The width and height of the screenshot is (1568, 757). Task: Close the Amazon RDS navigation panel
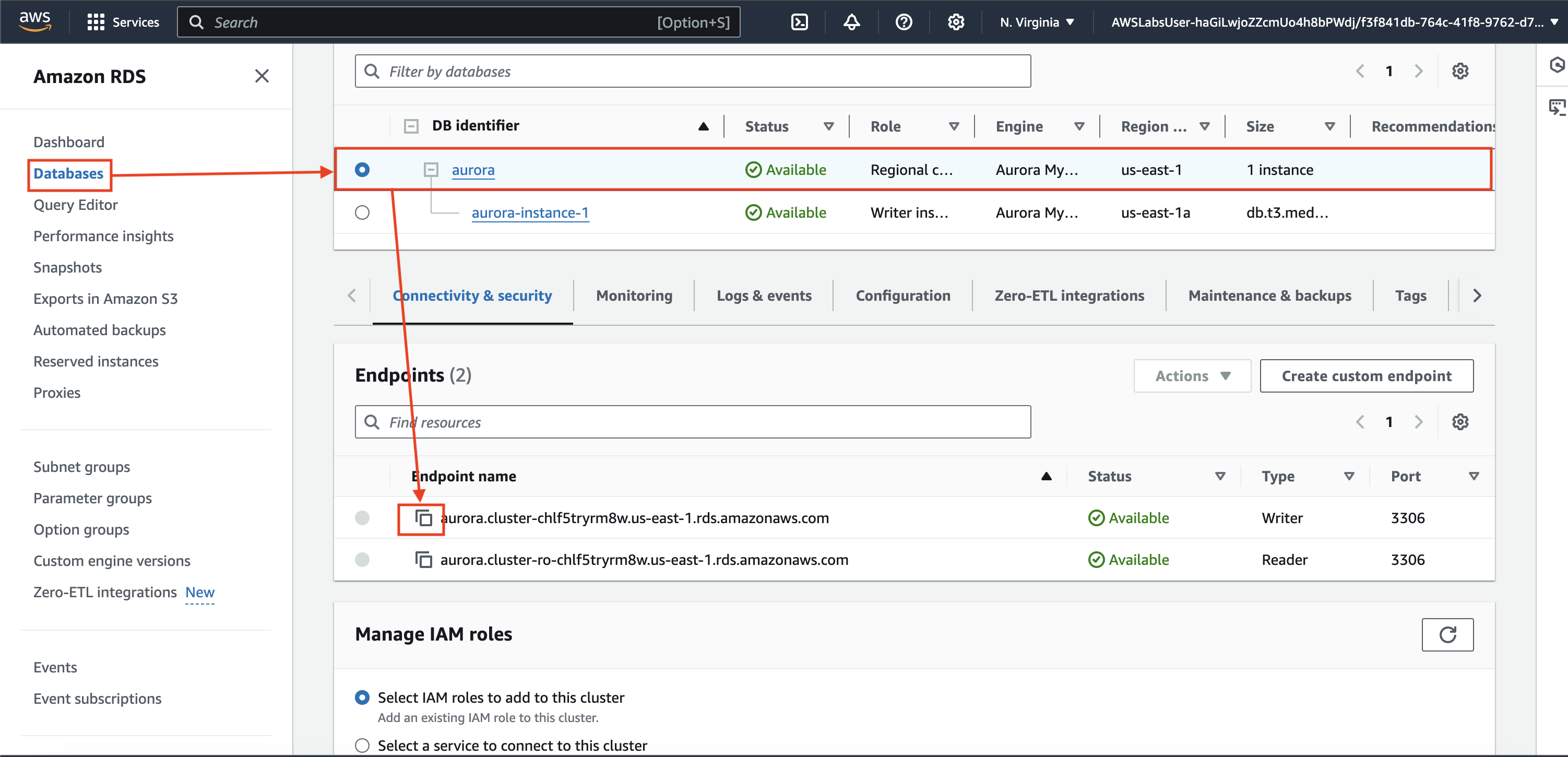pyautogui.click(x=262, y=76)
